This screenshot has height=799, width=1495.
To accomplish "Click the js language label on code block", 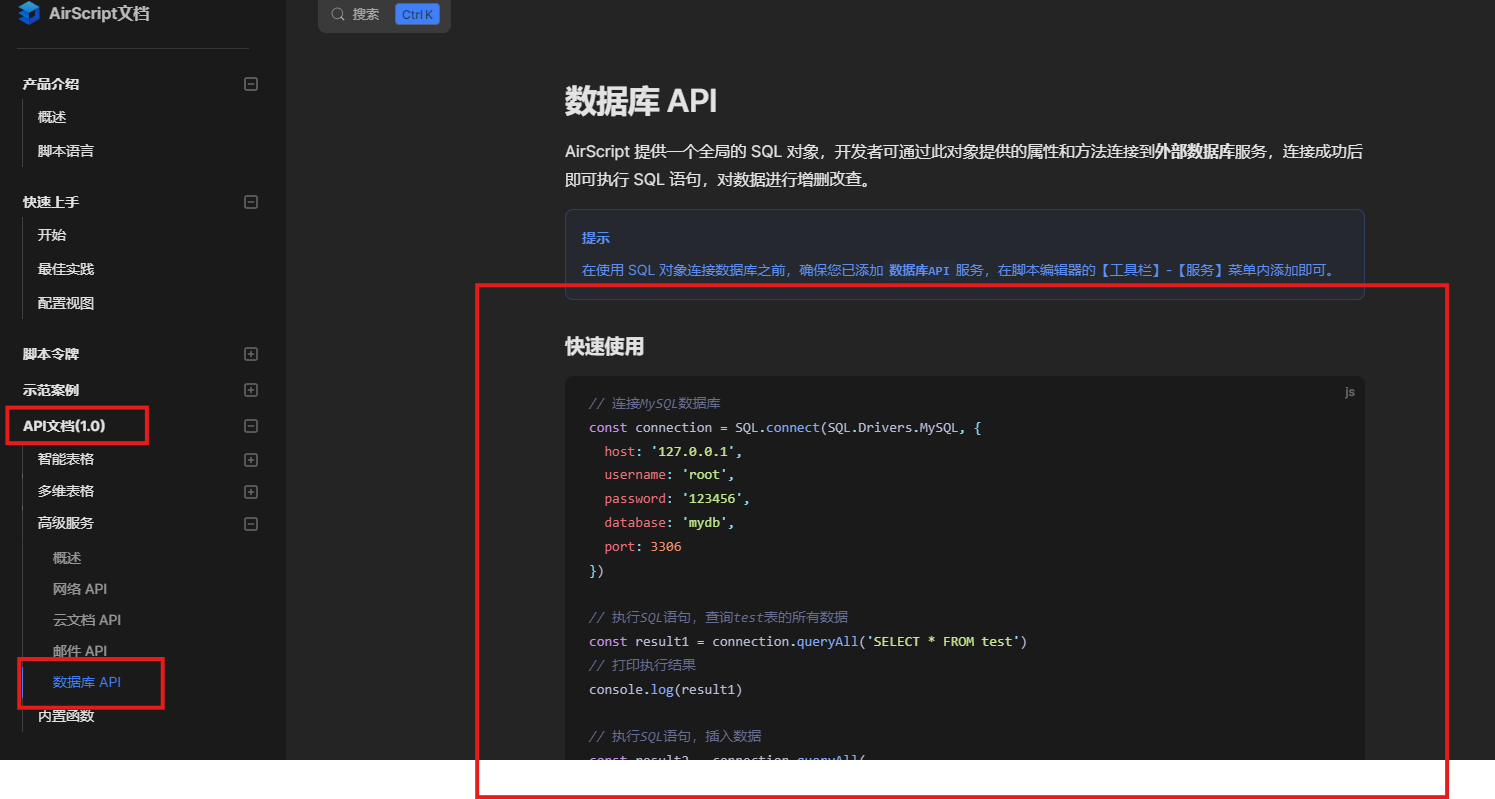I will (x=1350, y=392).
